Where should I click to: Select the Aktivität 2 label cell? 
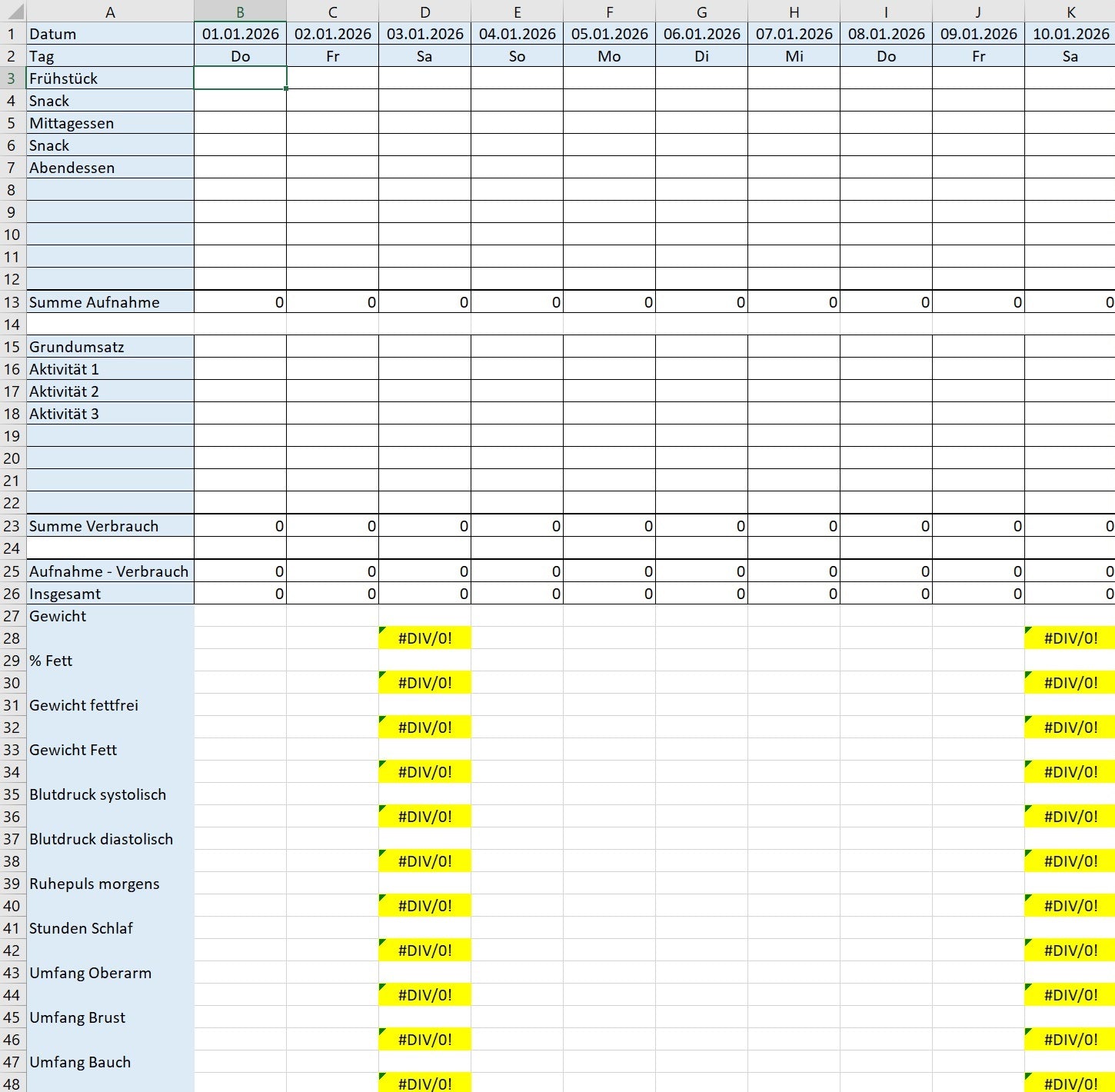110,391
